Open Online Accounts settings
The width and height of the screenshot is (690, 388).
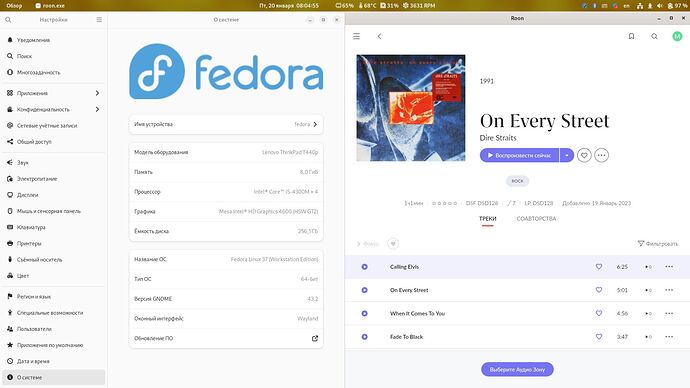pyautogui.click(x=54, y=126)
